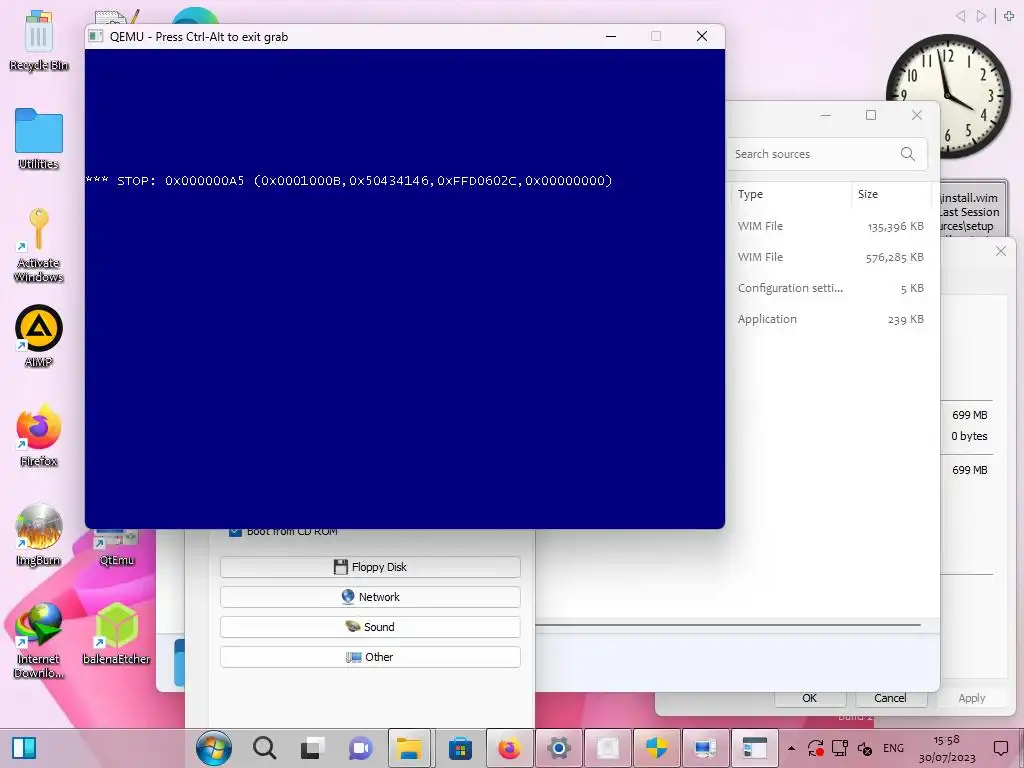Open the Other settings button
This screenshot has height=768, width=1024.
(370, 657)
